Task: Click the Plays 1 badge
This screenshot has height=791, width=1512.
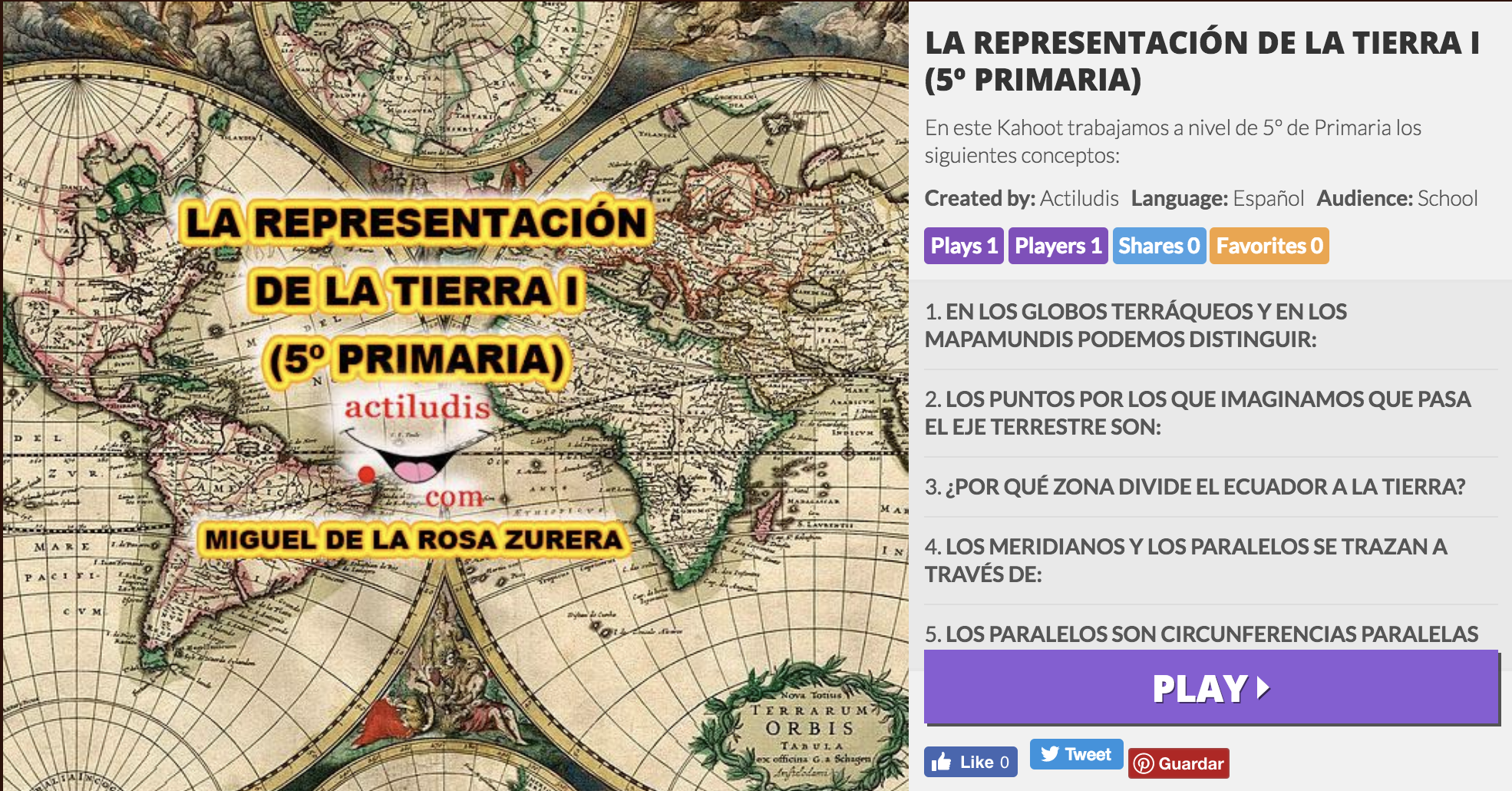Action: tap(963, 246)
